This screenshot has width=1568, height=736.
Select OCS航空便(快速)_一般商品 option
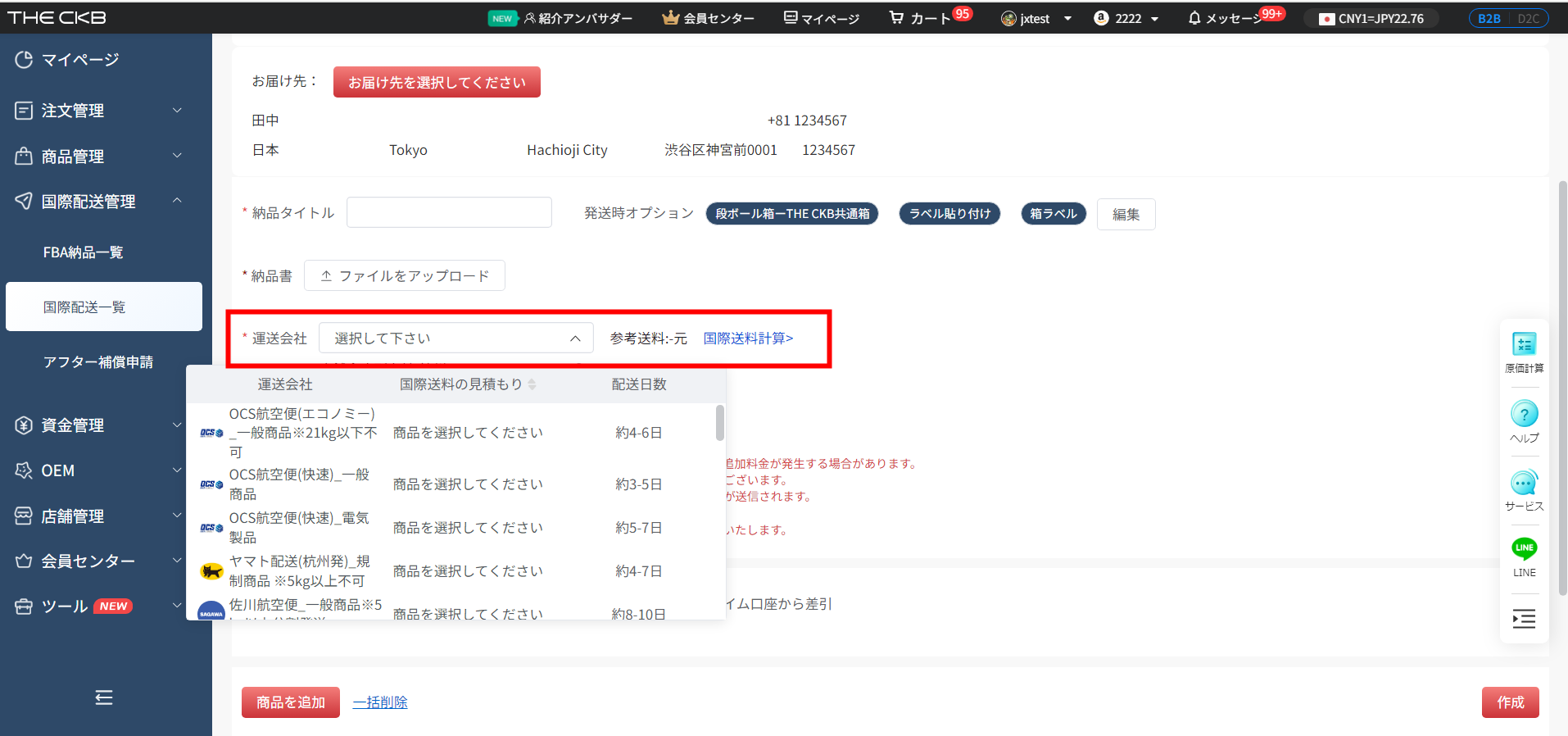455,484
